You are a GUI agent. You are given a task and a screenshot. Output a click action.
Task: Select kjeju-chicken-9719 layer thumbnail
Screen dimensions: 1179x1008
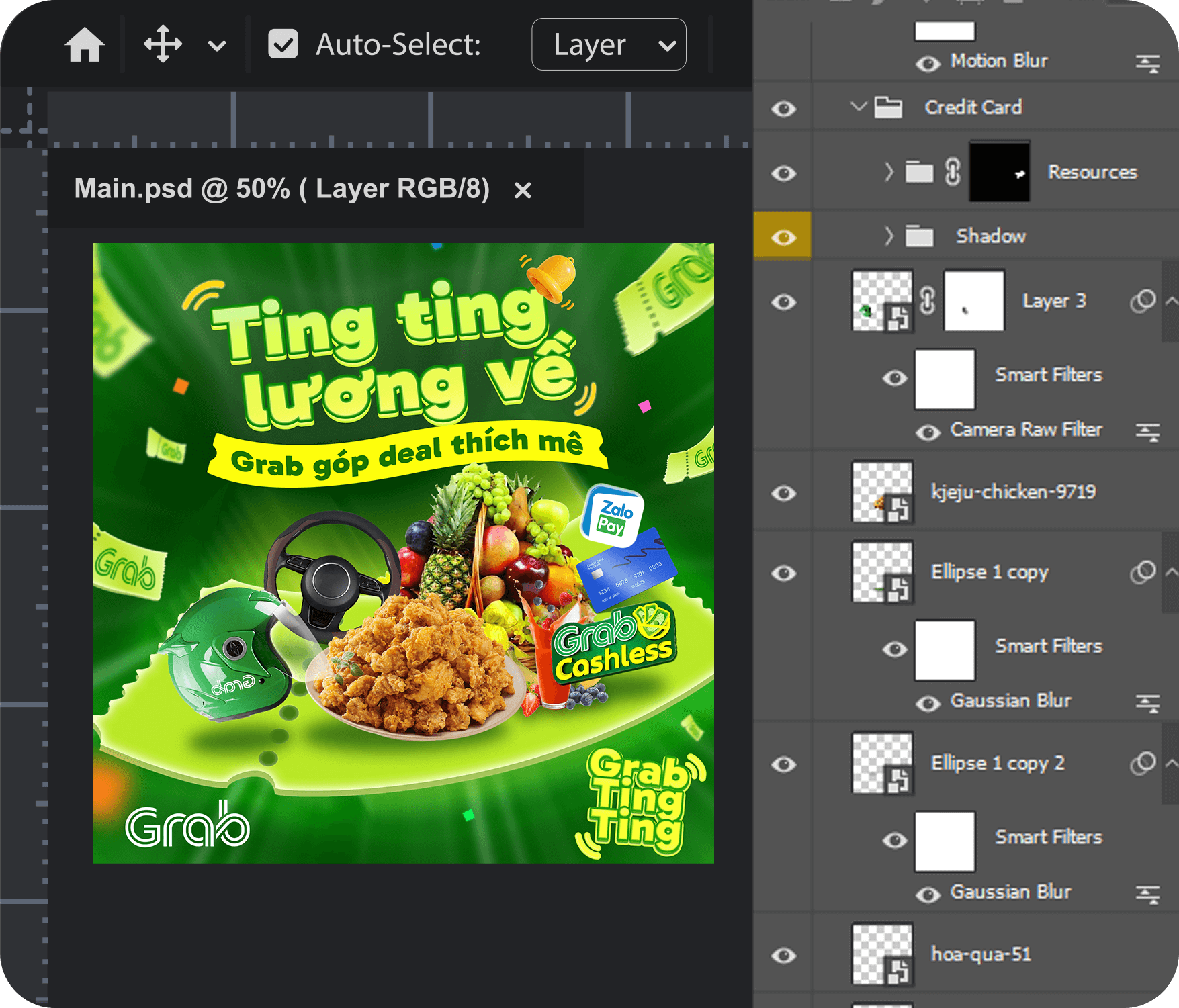tap(882, 492)
